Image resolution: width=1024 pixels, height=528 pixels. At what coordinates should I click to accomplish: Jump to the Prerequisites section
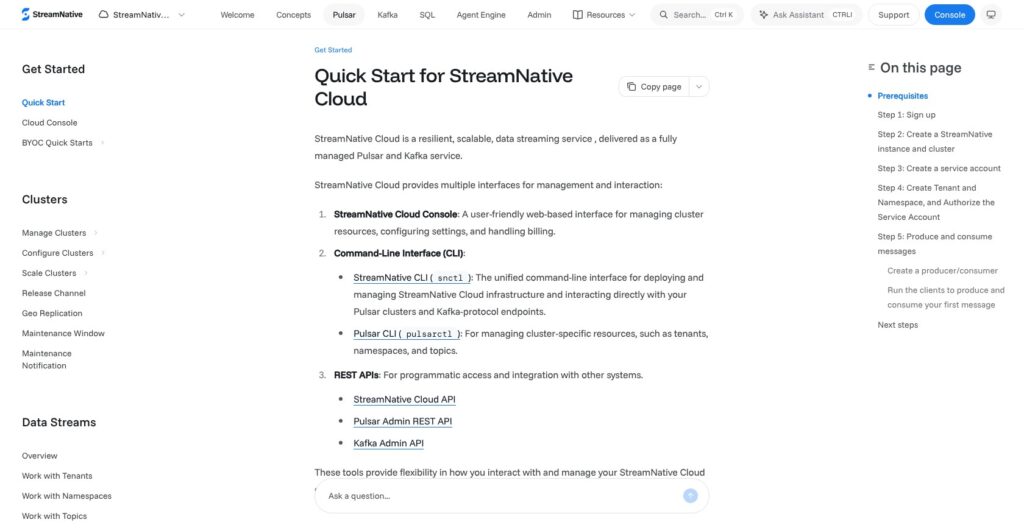(903, 96)
